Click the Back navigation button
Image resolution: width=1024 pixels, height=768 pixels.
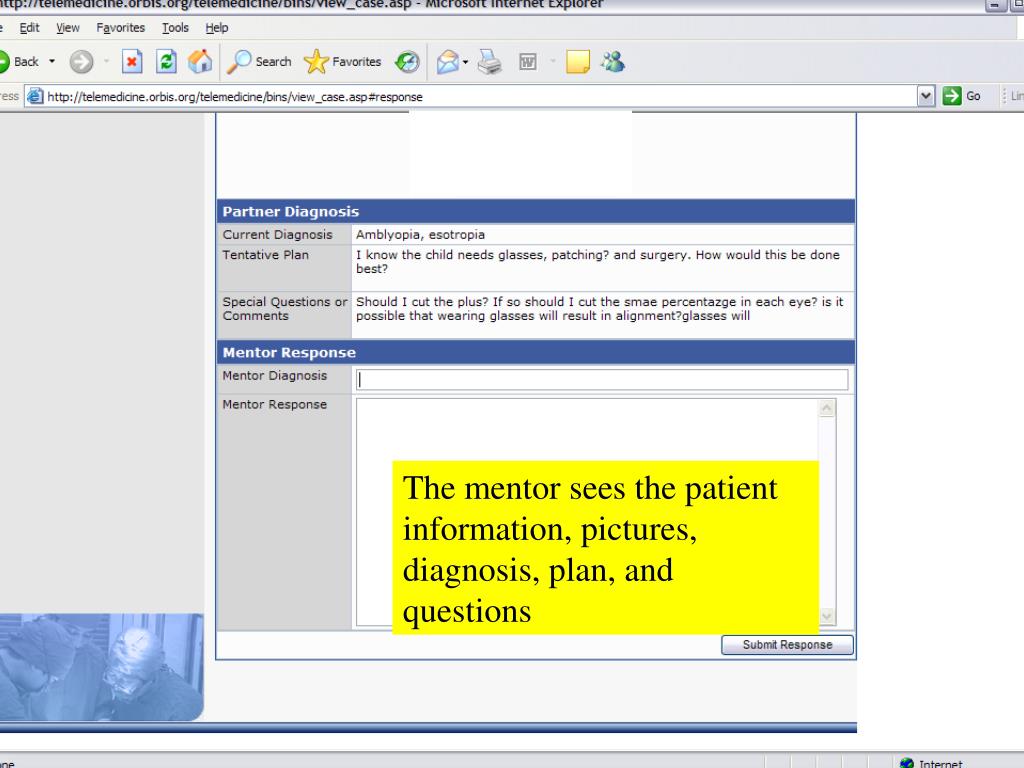click(18, 62)
